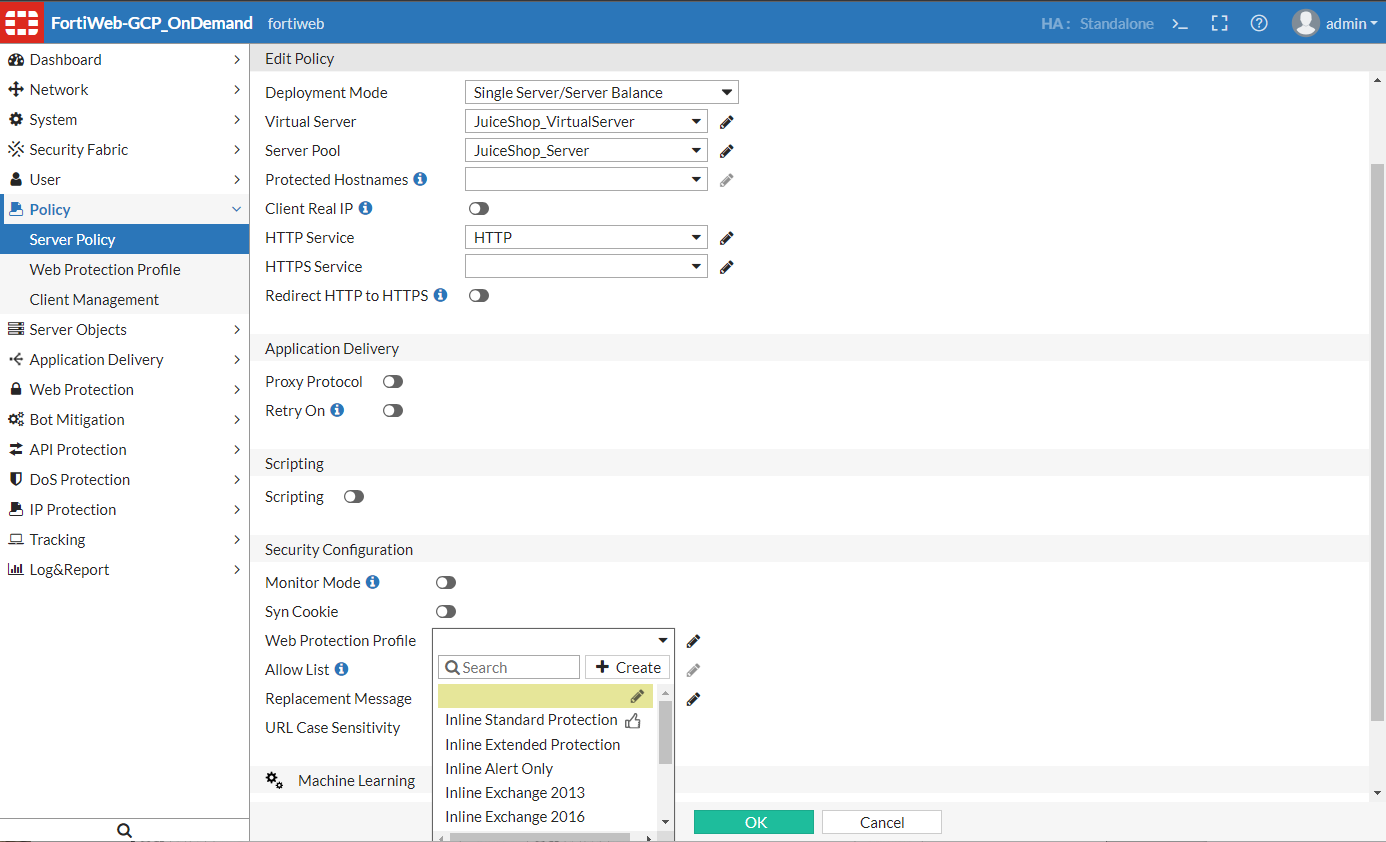
Task: Expand the IP Protection menu
Action: [x=124, y=510]
